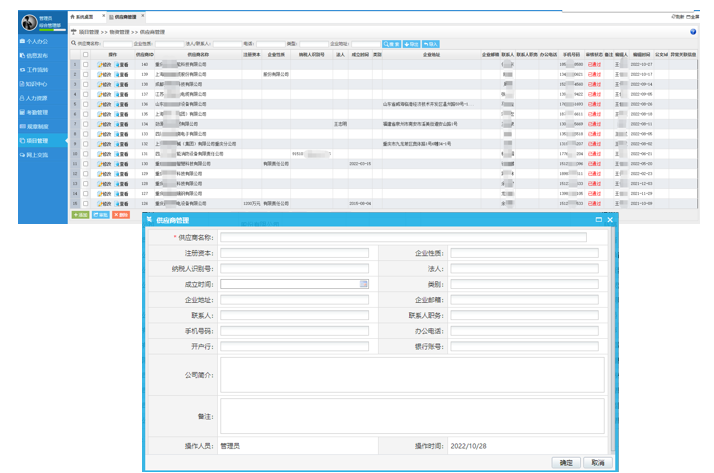Open 人力资源 sidebar module
The width and height of the screenshot is (714, 473).
coord(36,98)
